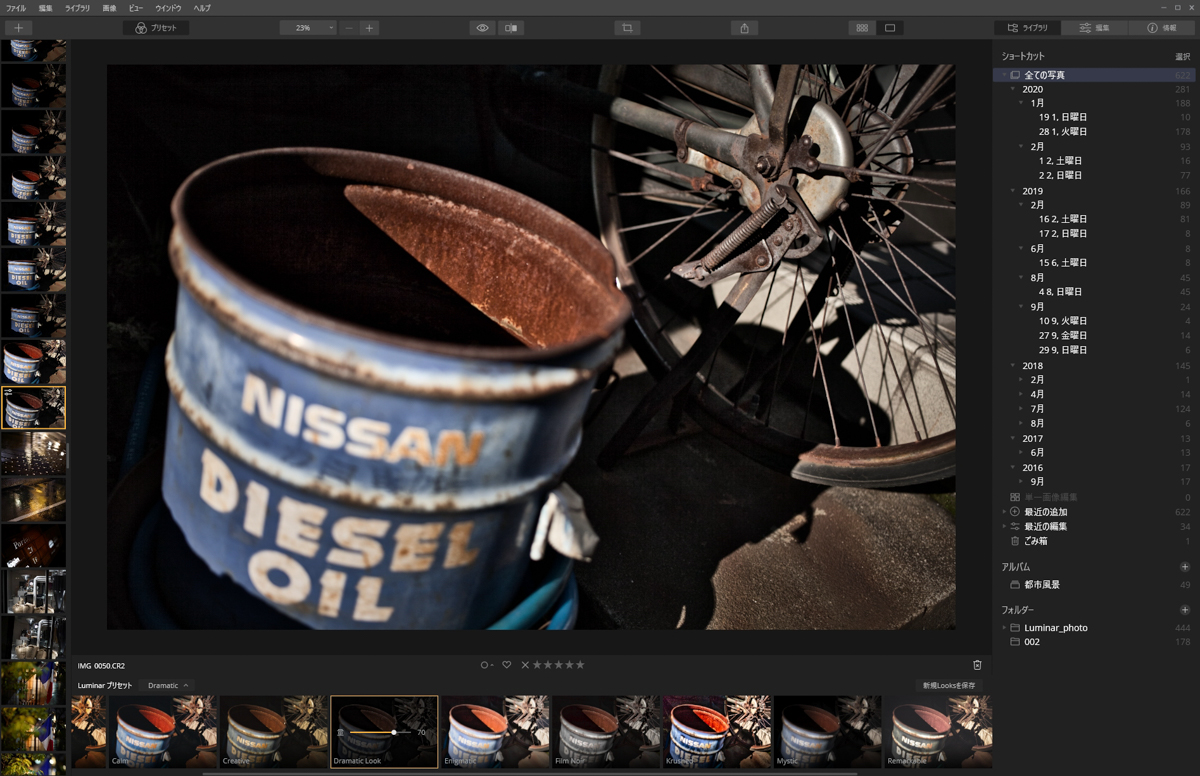The width and height of the screenshot is (1200, 776).
Task: Open the Luminar_photo folder
Action: tap(1097, 628)
